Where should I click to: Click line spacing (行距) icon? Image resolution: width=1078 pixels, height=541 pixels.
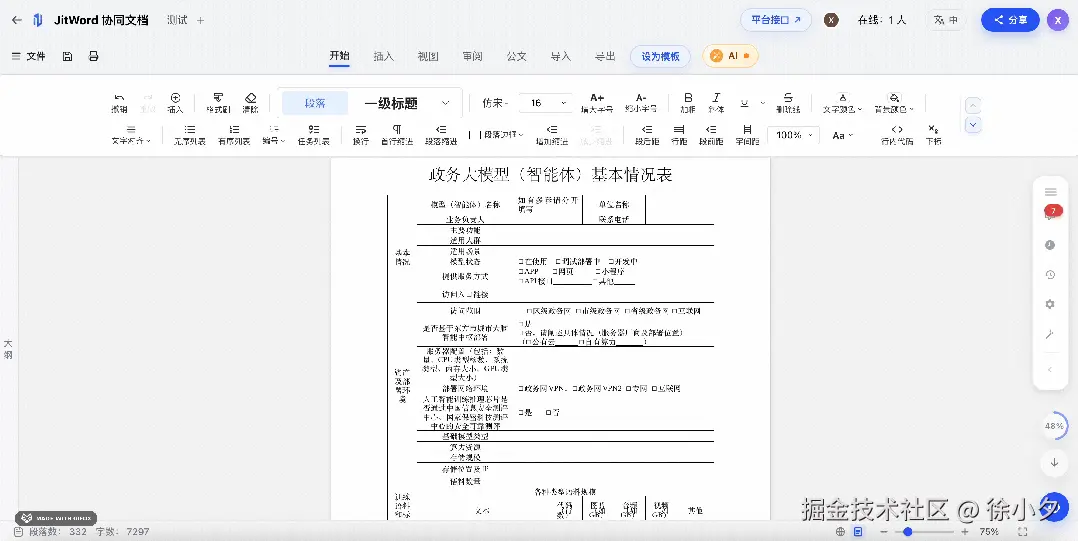(679, 135)
